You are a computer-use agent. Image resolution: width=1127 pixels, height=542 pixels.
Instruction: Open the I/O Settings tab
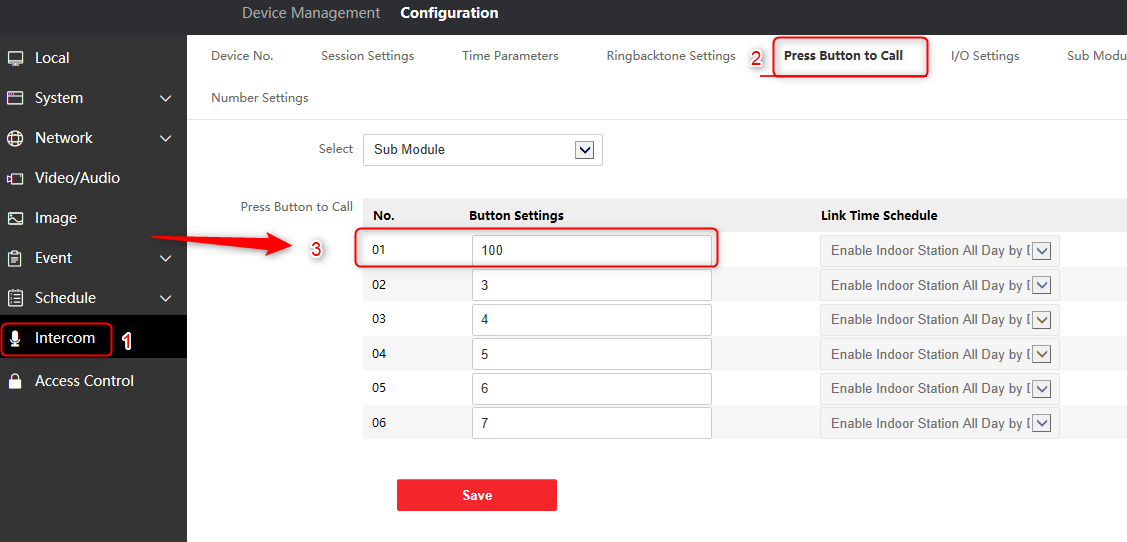coord(985,56)
